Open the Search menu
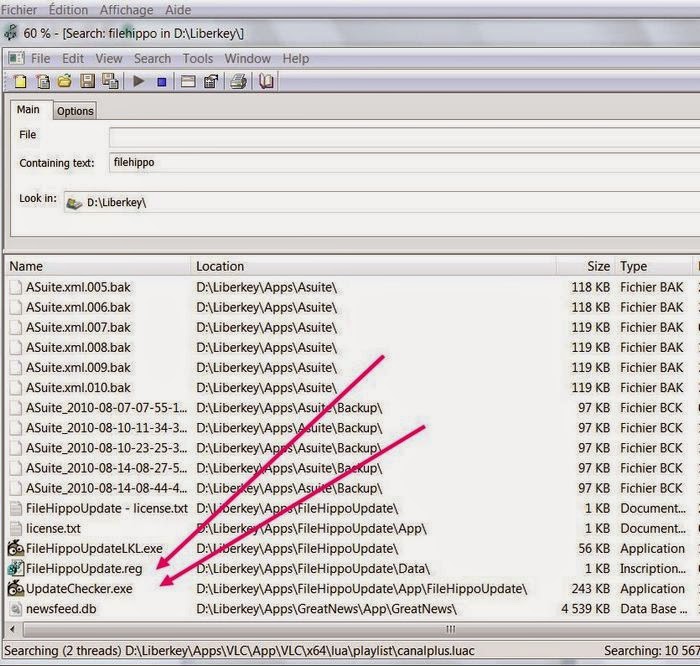Viewport: 700px width, 666px height. coord(152,58)
